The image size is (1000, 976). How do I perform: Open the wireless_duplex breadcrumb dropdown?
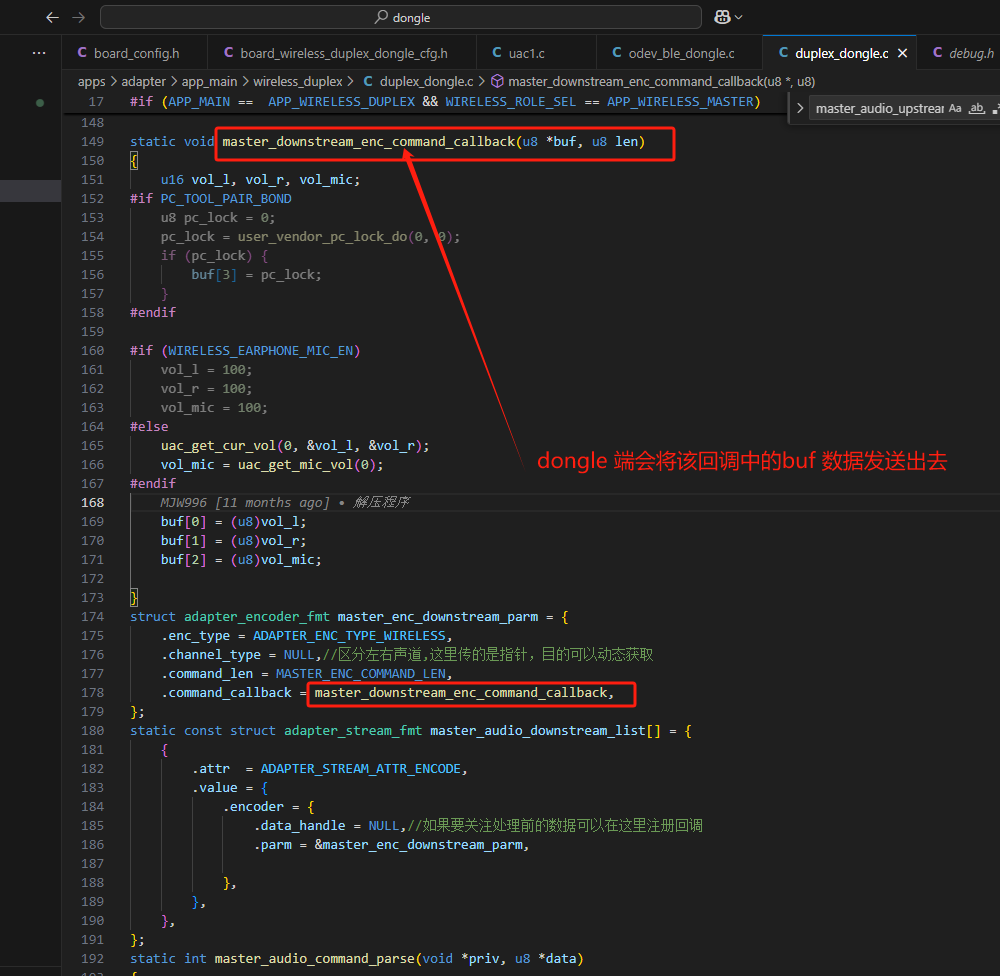298,82
